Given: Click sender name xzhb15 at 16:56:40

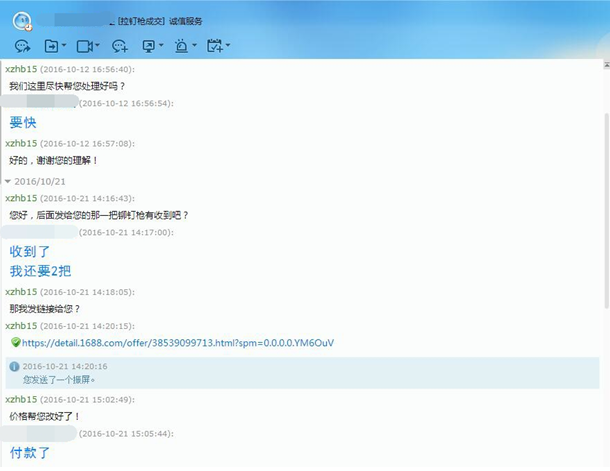Looking at the screenshot, I should click(x=21, y=70).
